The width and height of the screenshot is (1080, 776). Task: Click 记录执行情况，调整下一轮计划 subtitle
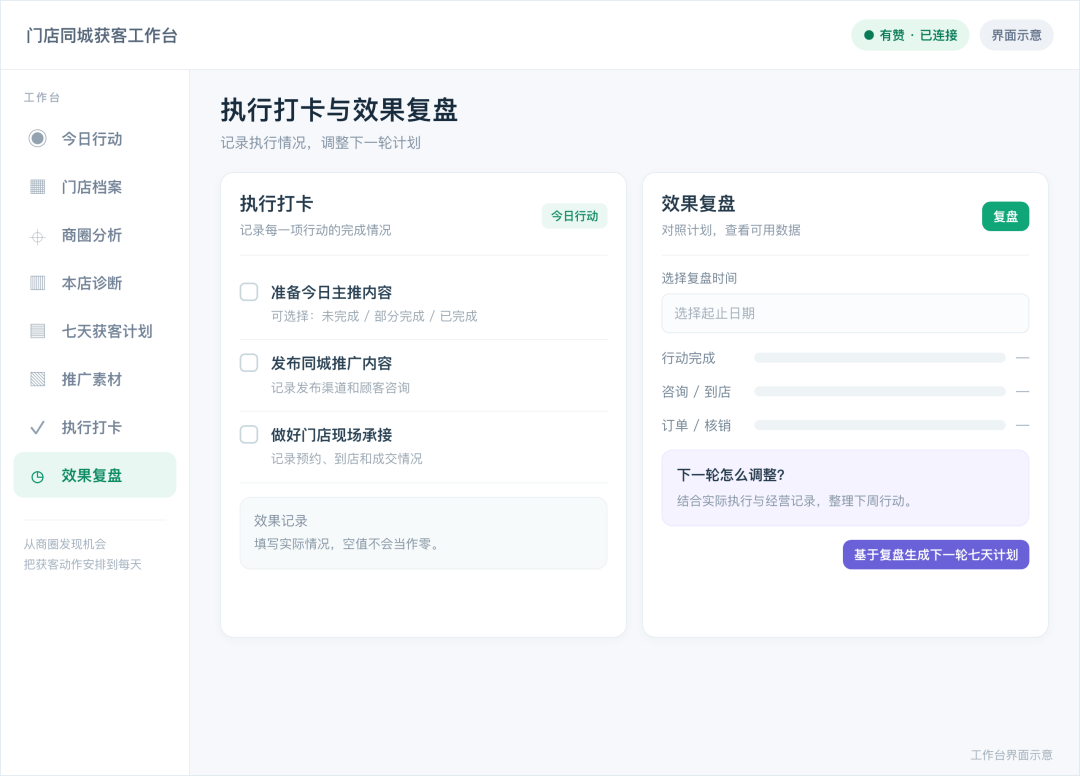pyautogui.click(x=320, y=143)
